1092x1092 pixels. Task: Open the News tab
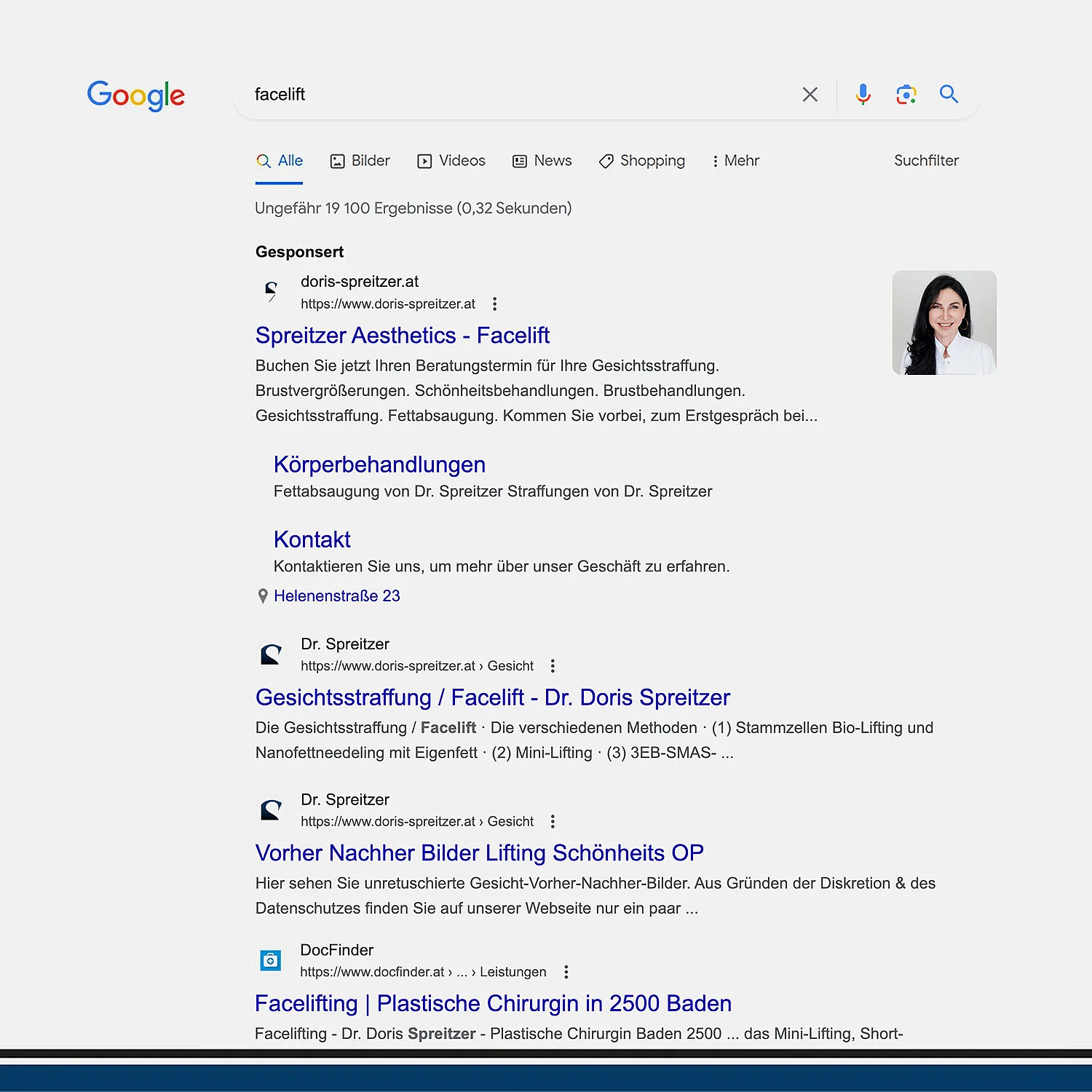coord(542,160)
